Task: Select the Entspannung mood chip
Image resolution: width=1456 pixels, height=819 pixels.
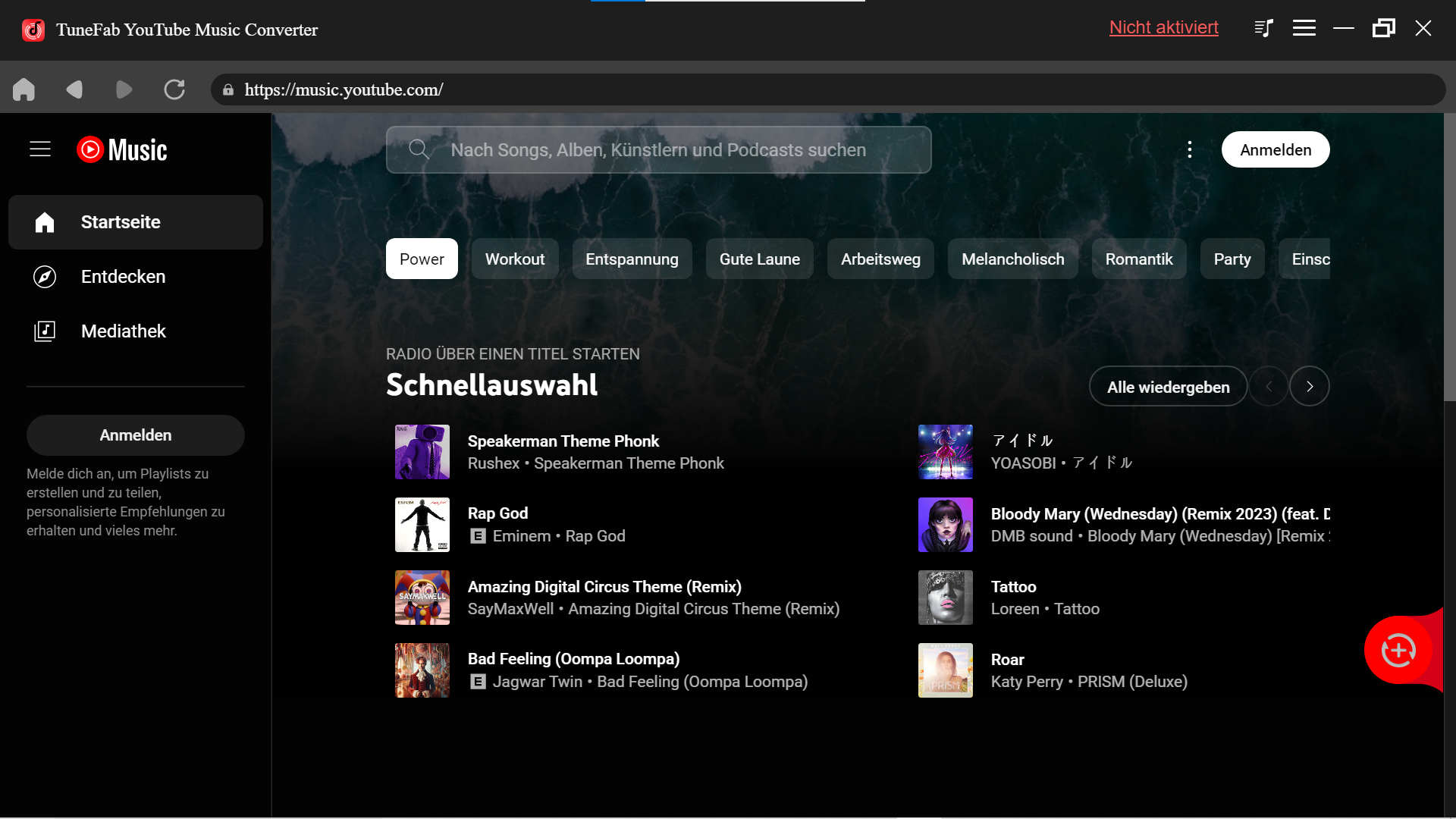Action: [632, 259]
